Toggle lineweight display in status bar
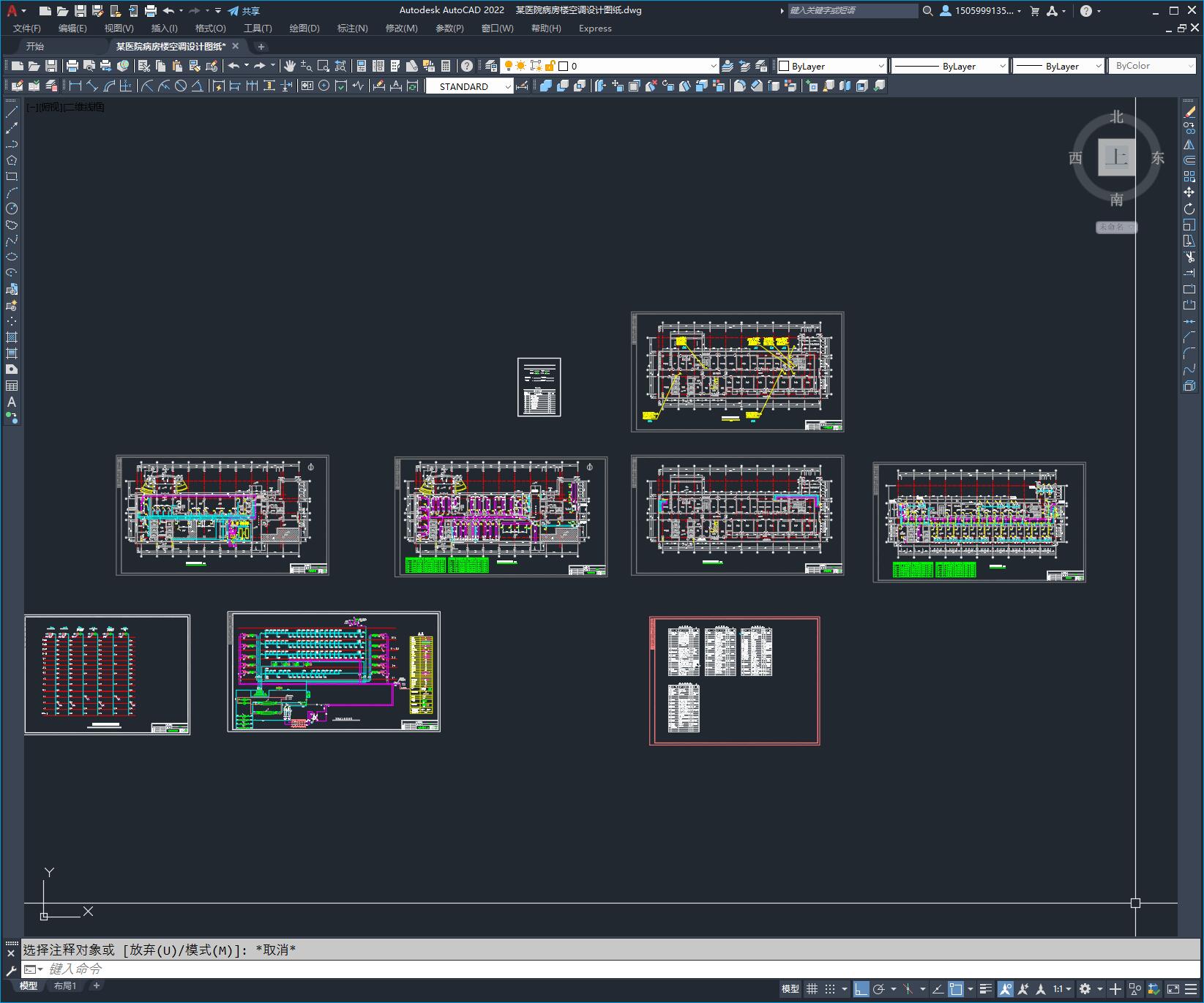The image size is (1204, 1003). tap(985, 989)
